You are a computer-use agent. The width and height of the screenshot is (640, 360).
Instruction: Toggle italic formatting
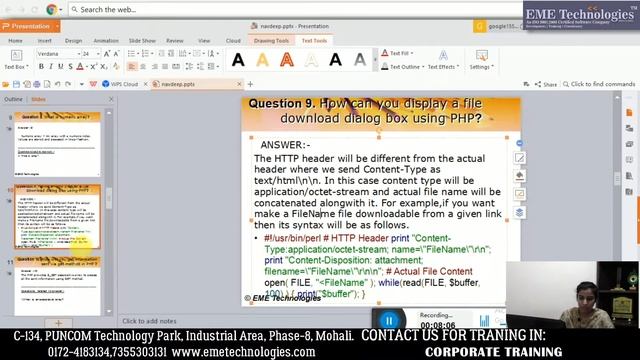[51, 67]
